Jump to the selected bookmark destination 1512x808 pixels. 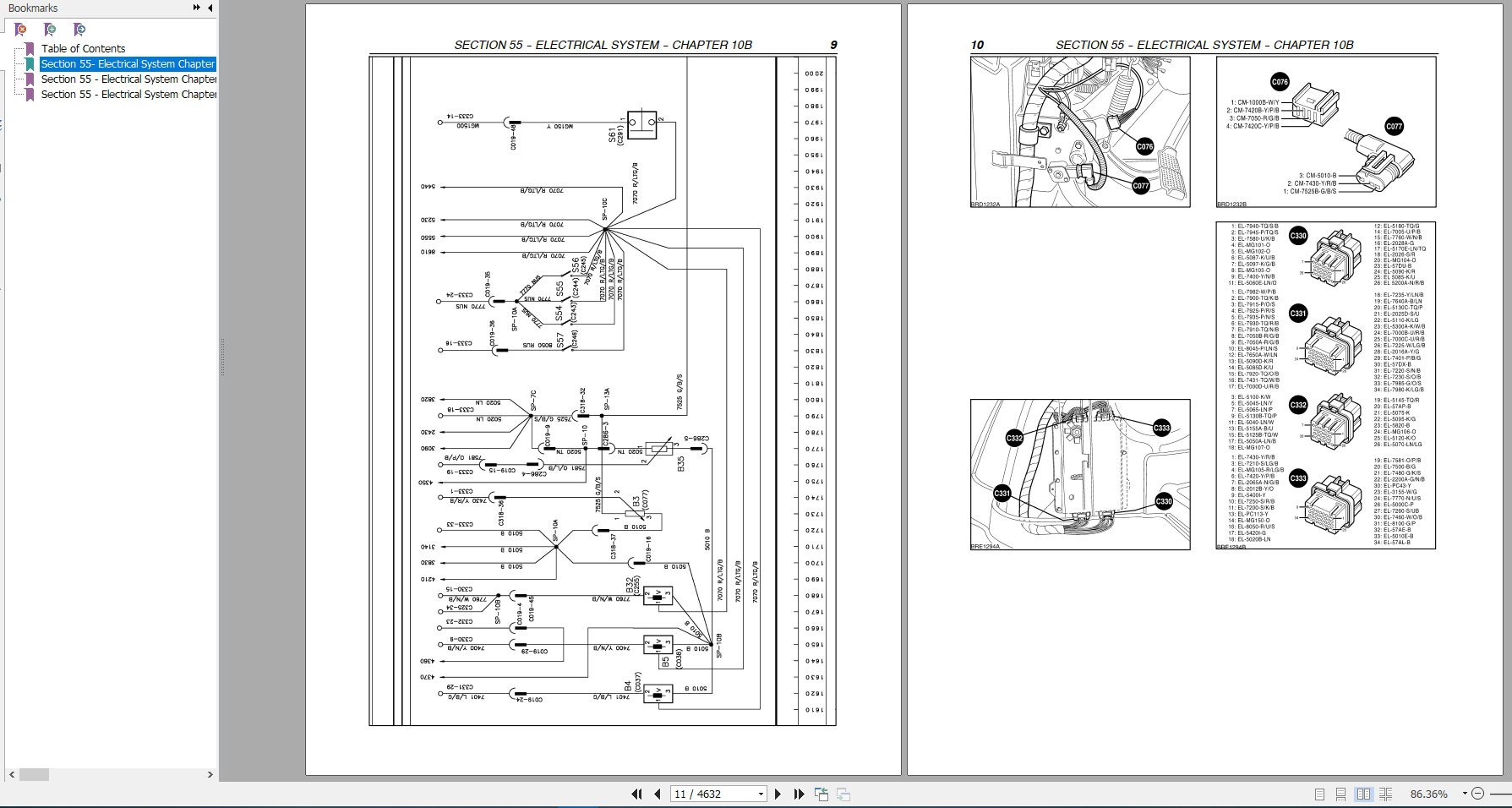pyautogui.click(x=78, y=29)
